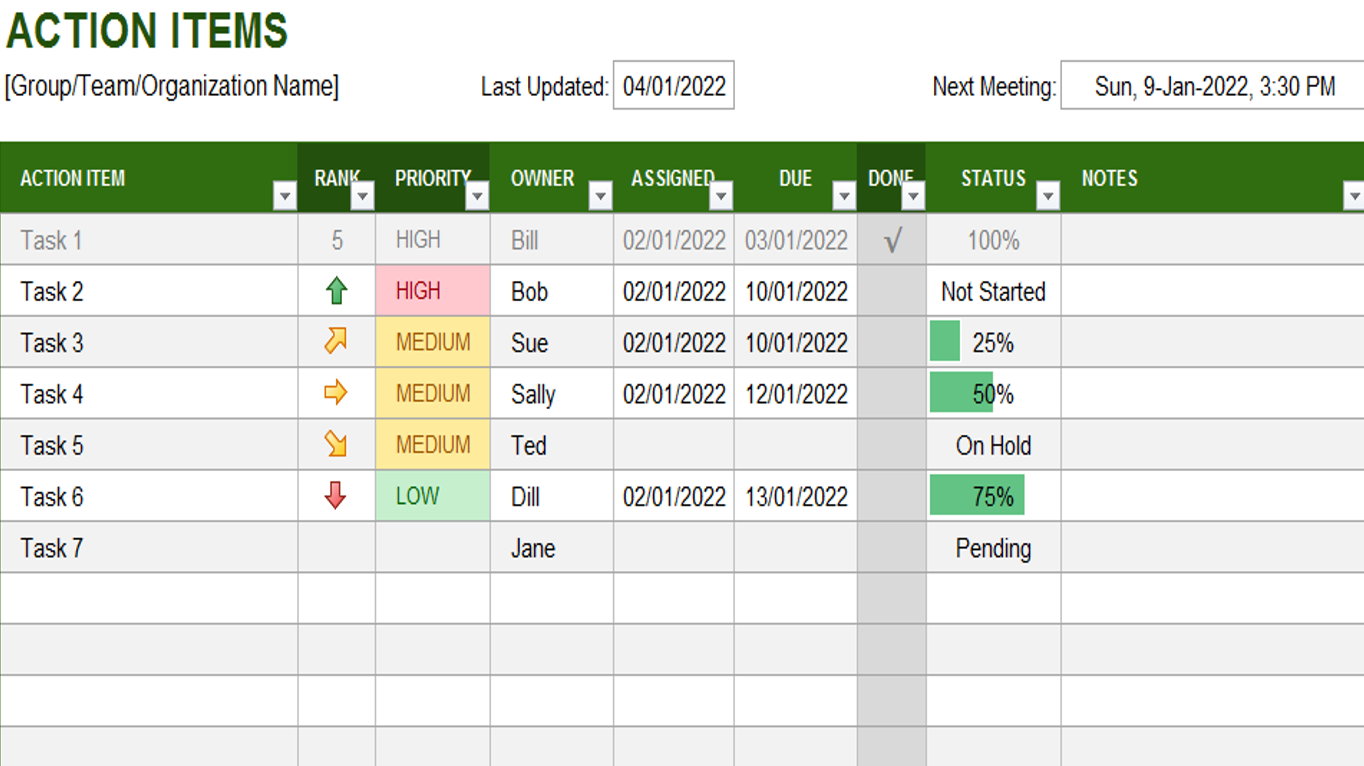Screen dimensions: 1364x766
Task: Open the NOTES column filter dropdown
Action: (1354, 196)
